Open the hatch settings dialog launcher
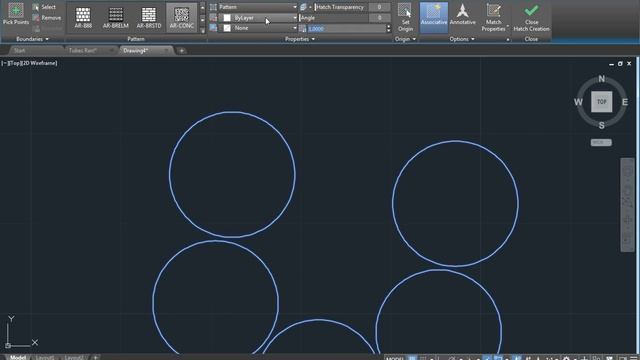The width and height of the screenshot is (640, 360). coord(508,40)
